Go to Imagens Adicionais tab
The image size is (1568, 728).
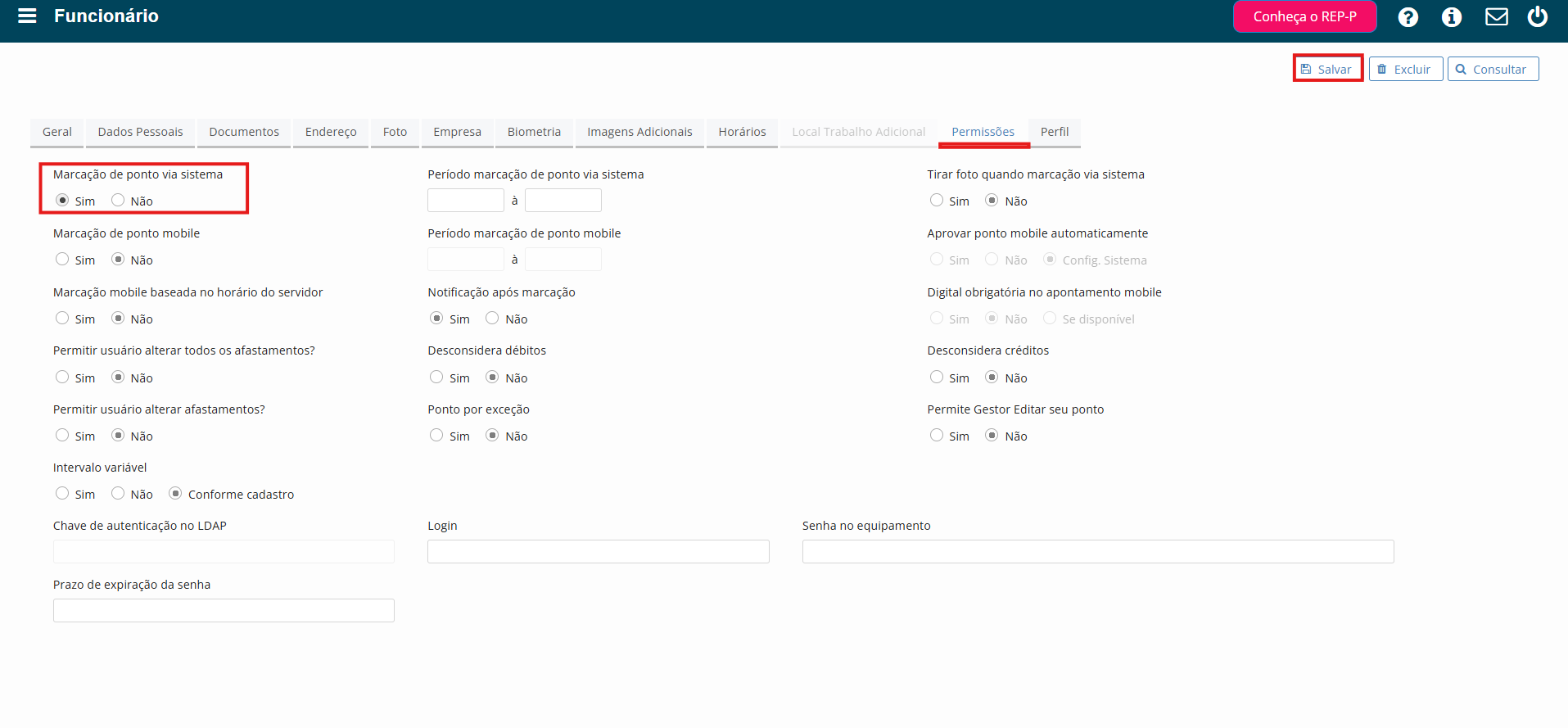pyautogui.click(x=639, y=132)
